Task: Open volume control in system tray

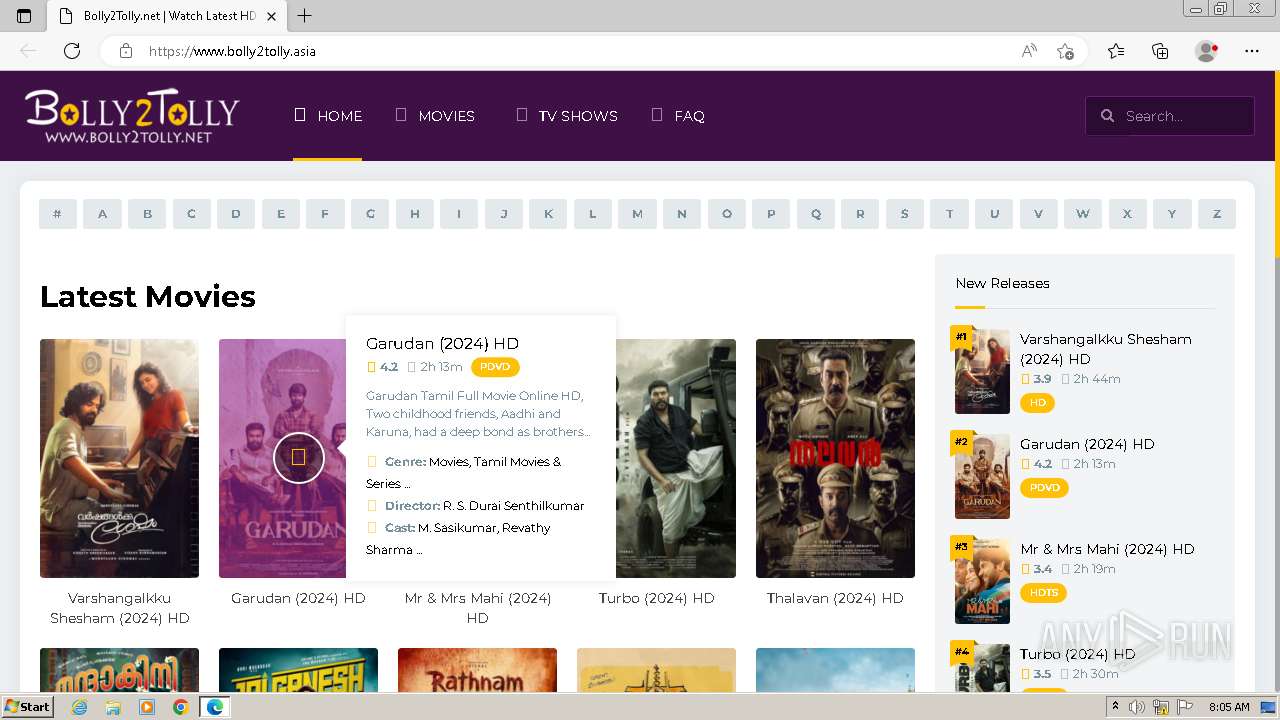Action: 1138,707
